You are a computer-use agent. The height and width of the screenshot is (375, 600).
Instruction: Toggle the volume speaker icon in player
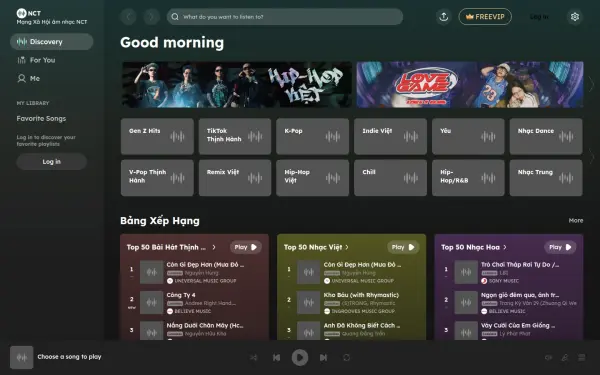coord(548,357)
